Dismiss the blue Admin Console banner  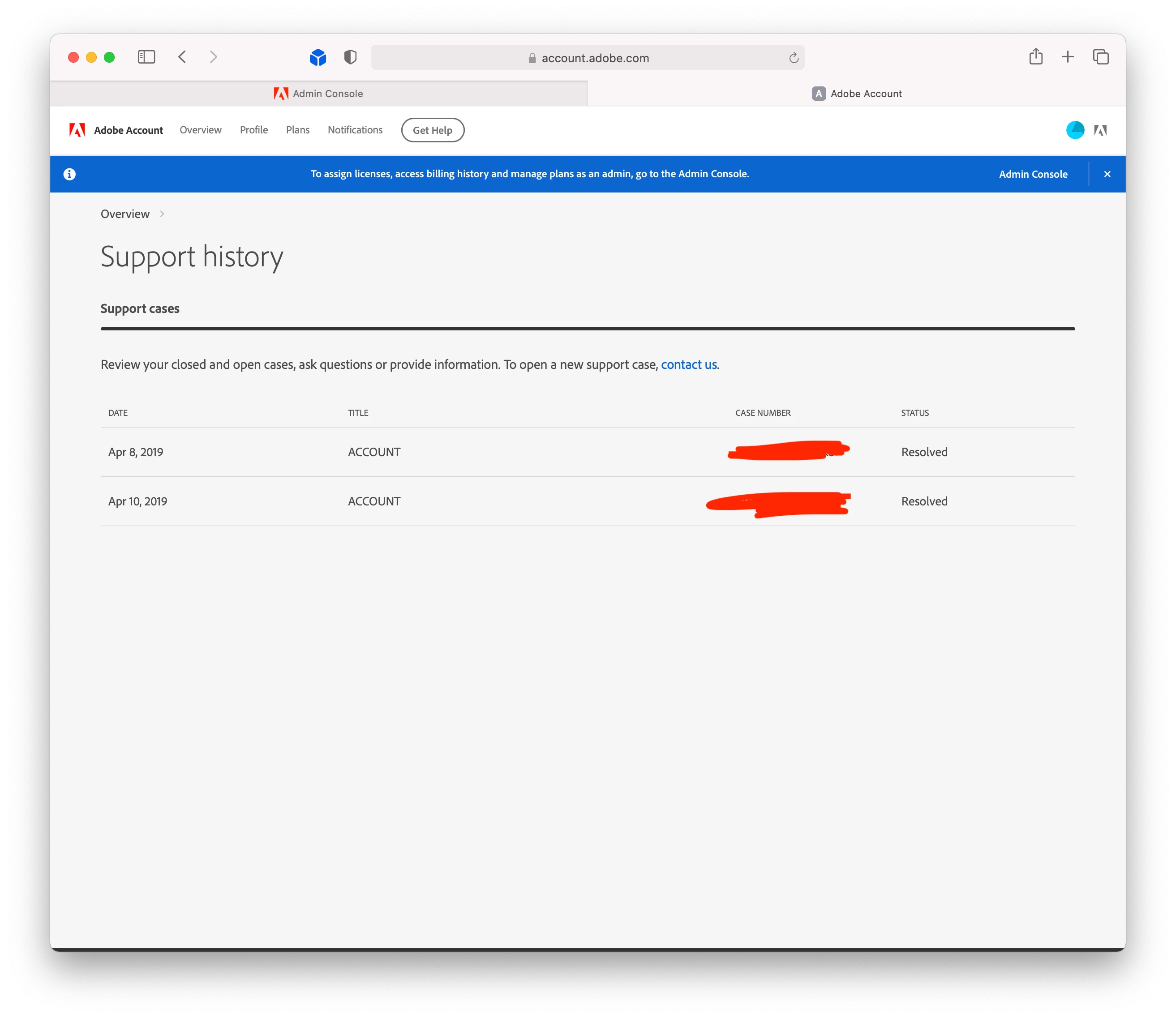[1107, 175]
